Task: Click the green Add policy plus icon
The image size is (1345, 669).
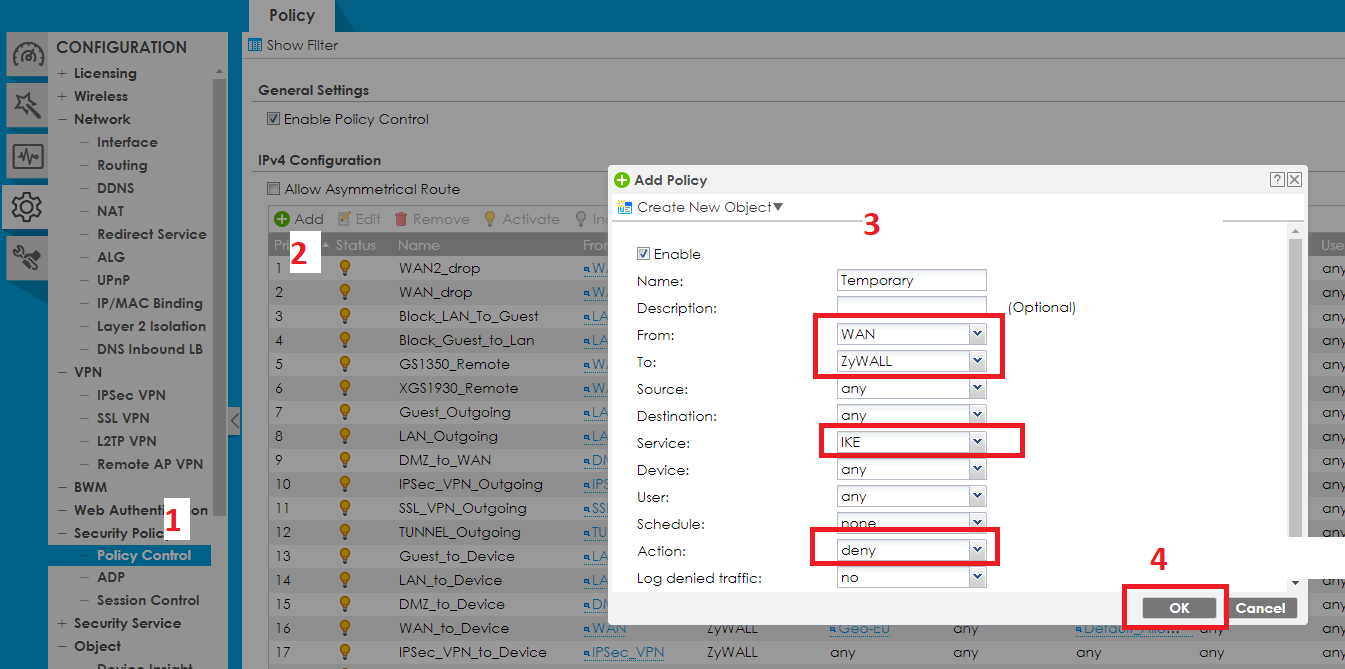Action: (282, 219)
